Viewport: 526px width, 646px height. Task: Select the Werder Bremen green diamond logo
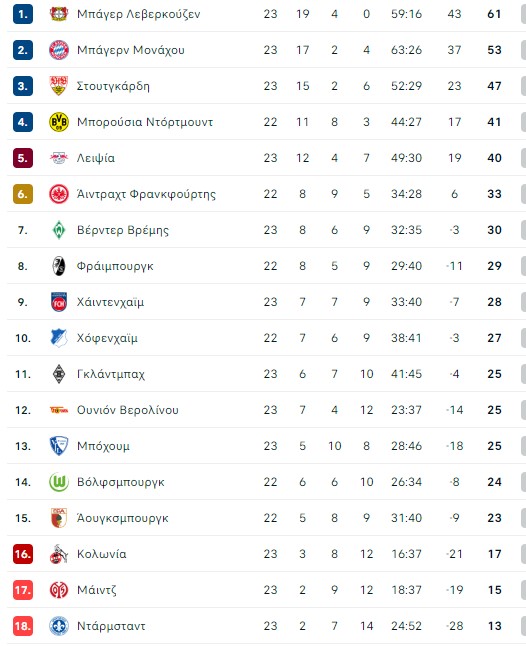pyautogui.click(x=59, y=230)
